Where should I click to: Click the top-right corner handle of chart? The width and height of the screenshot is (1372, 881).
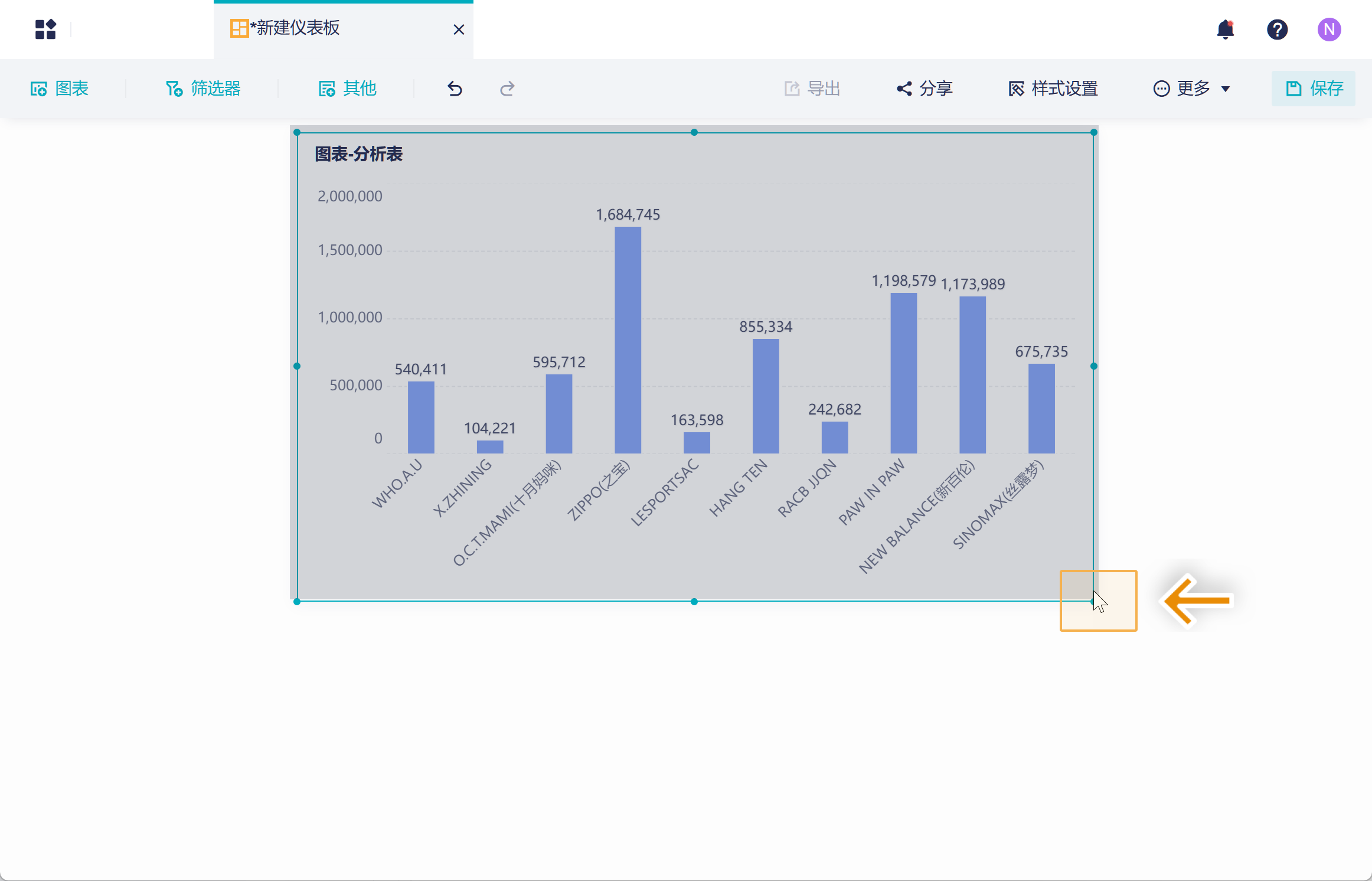[x=1094, y=132]
